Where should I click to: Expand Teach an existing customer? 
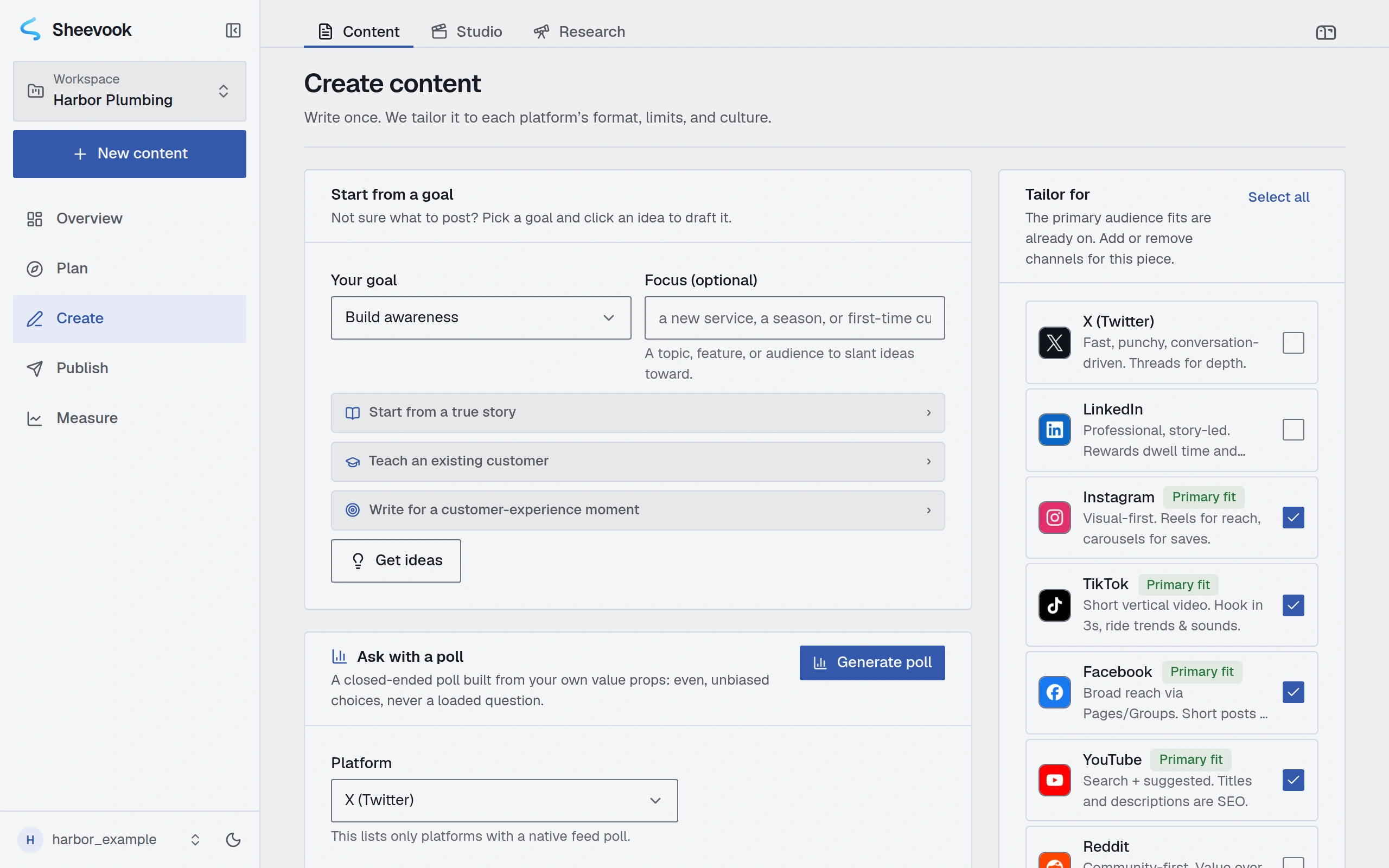(638, 462)
